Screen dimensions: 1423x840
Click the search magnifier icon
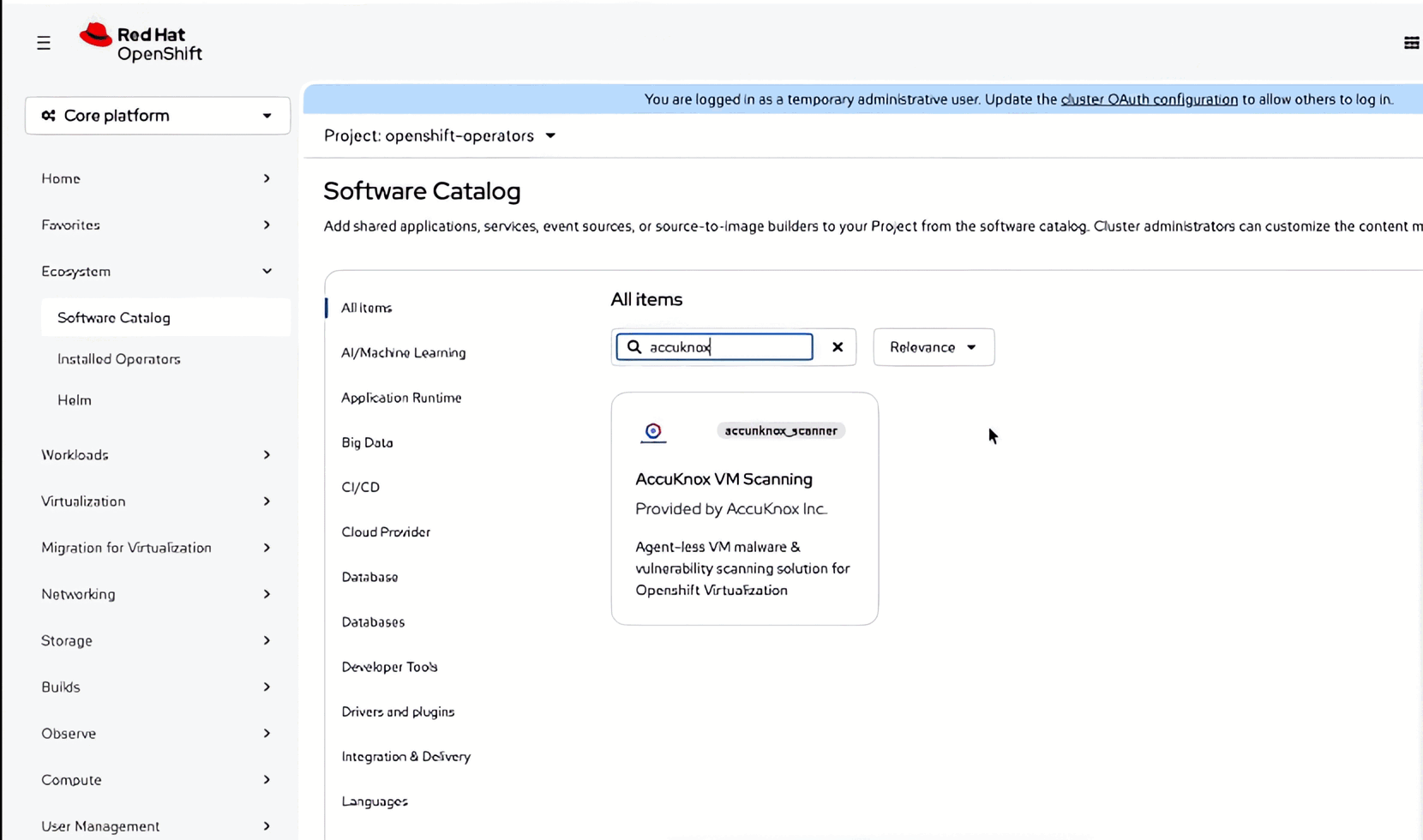point(634,347)
